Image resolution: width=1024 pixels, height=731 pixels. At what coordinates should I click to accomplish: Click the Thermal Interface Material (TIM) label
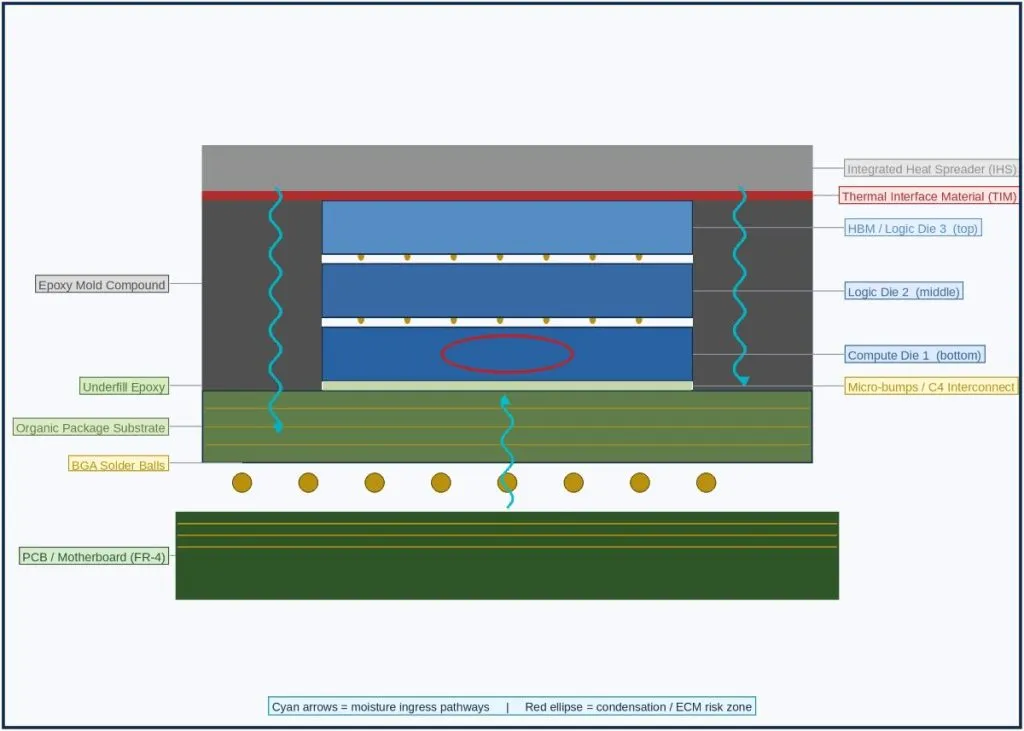929,196
